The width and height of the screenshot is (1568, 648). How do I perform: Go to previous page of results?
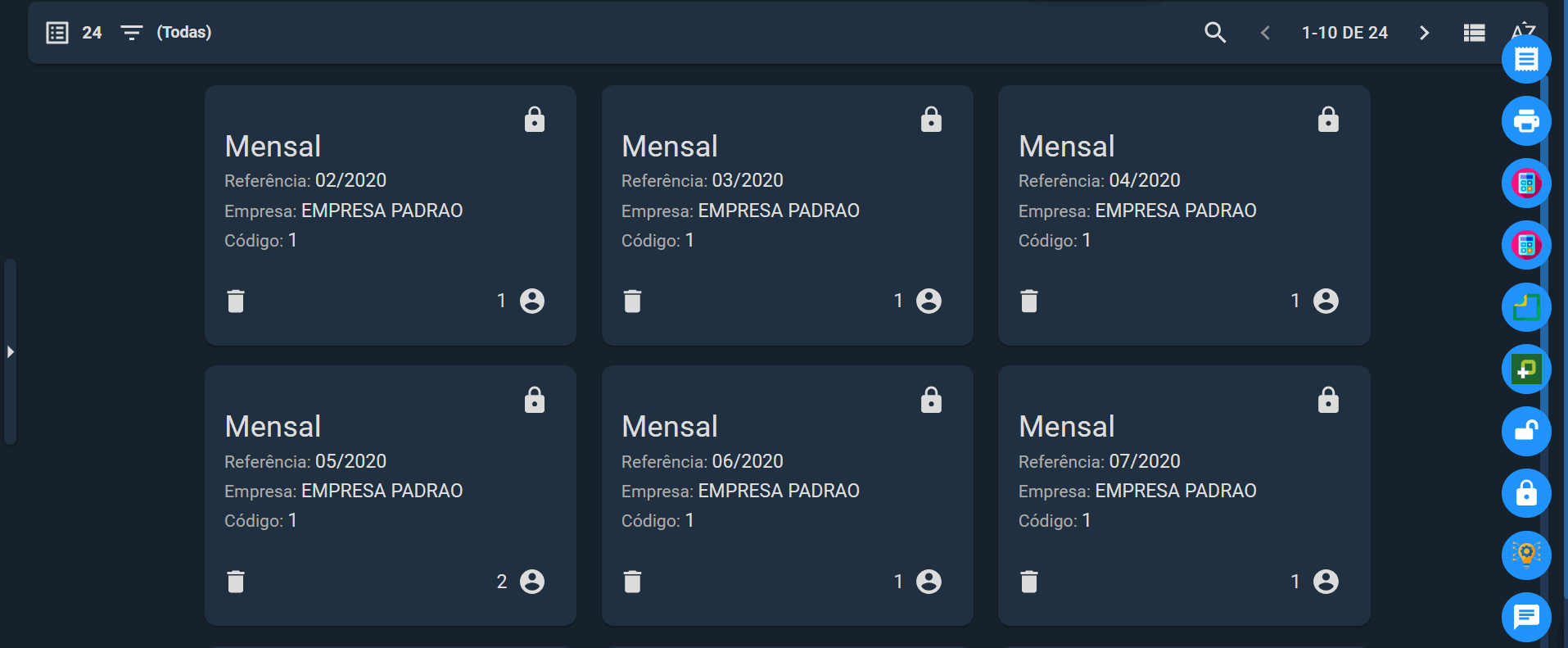1265,33
